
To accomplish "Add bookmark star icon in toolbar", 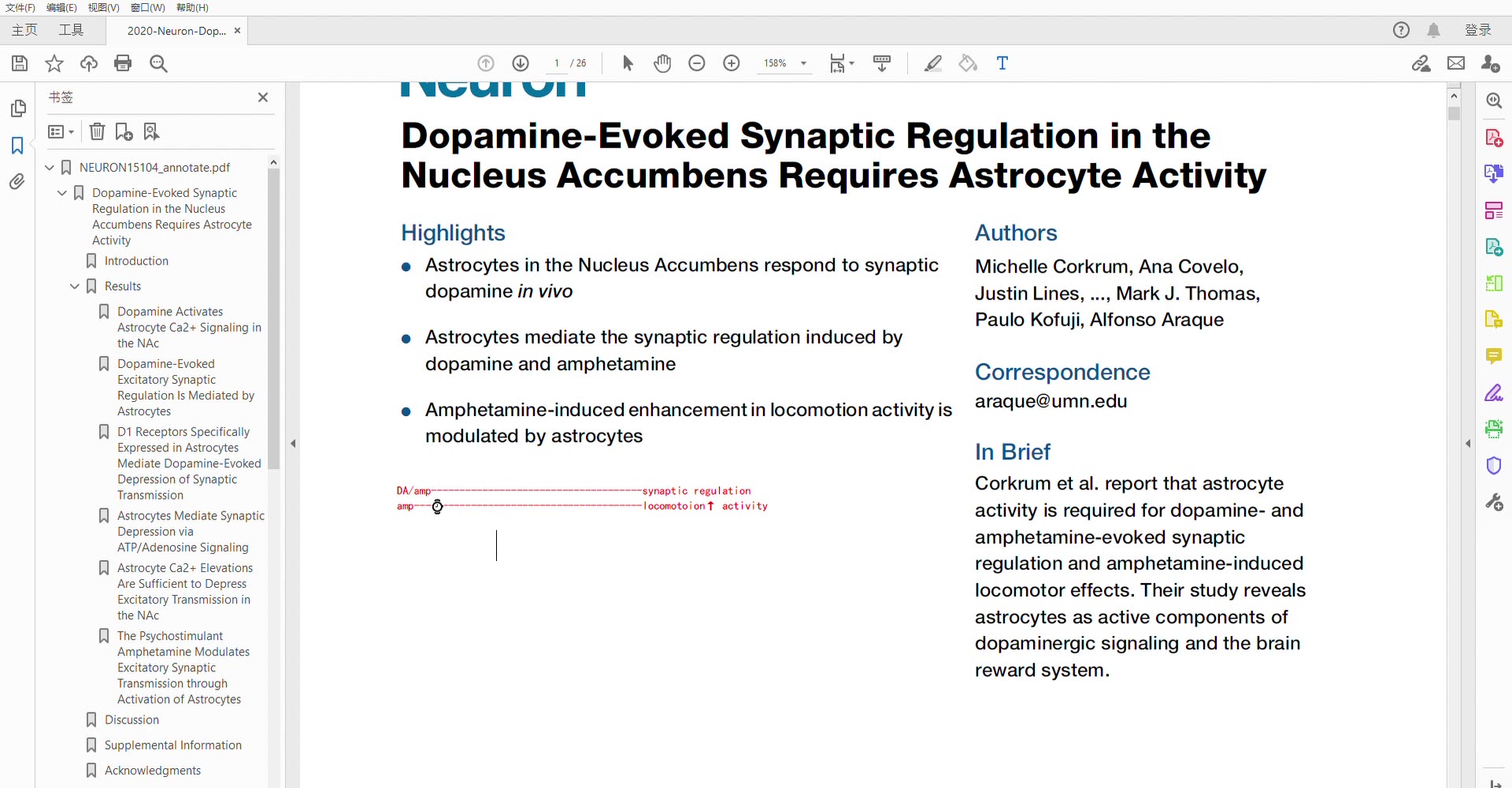I will [x=54, y=64].
